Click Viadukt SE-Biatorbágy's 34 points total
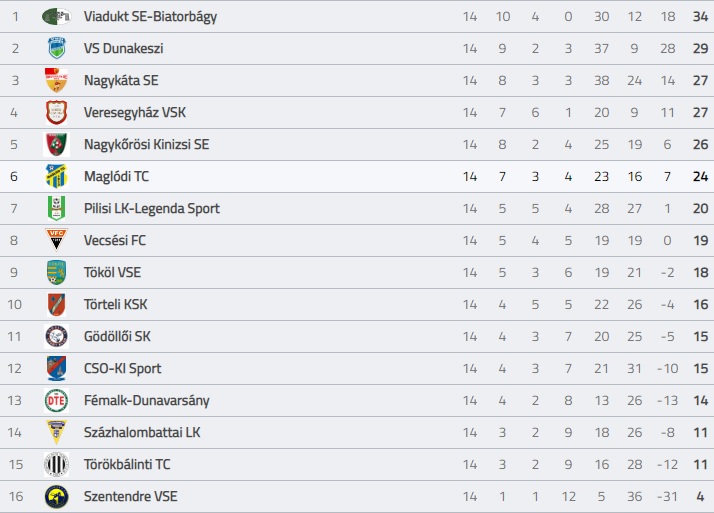 (700, 16)
